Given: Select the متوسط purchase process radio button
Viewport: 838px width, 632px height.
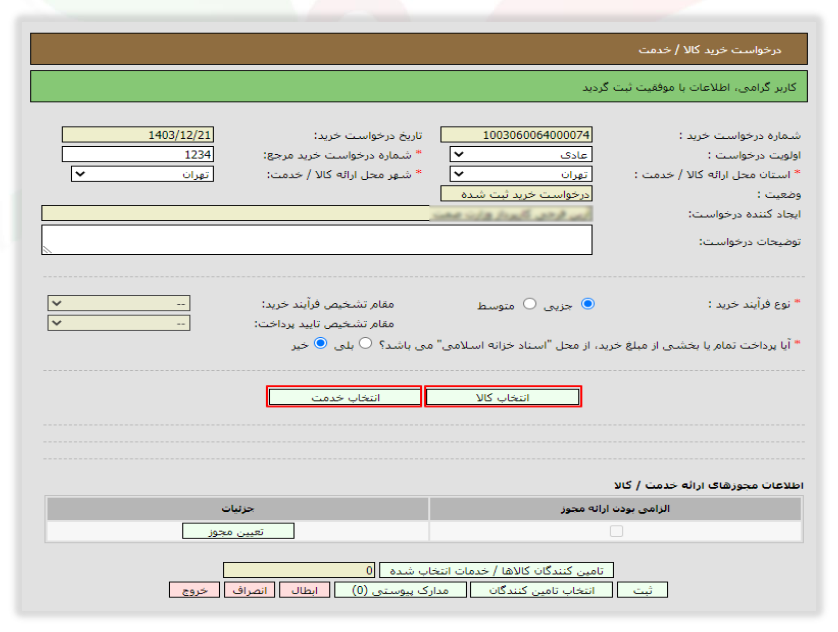Looking at the screenshot, I should tap(530, 304).
